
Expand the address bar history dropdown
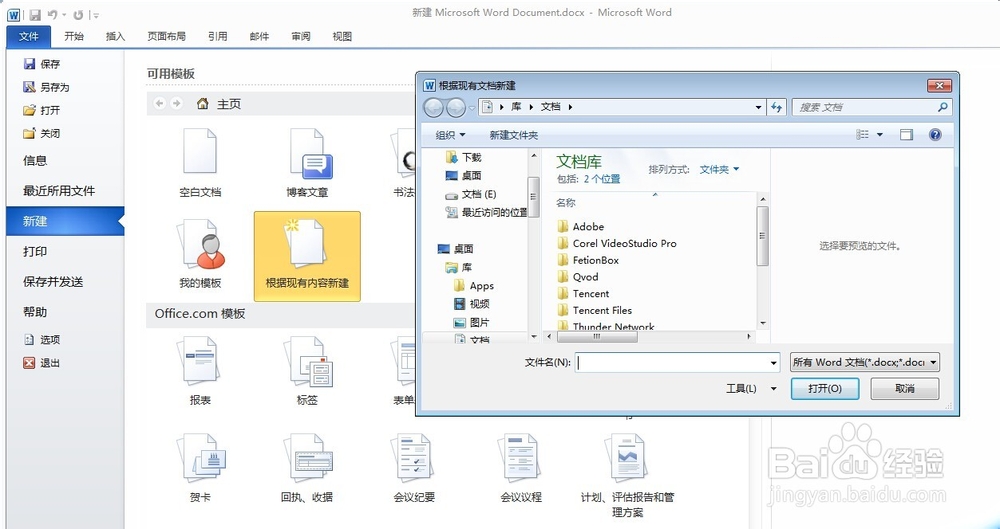point(758,107)
